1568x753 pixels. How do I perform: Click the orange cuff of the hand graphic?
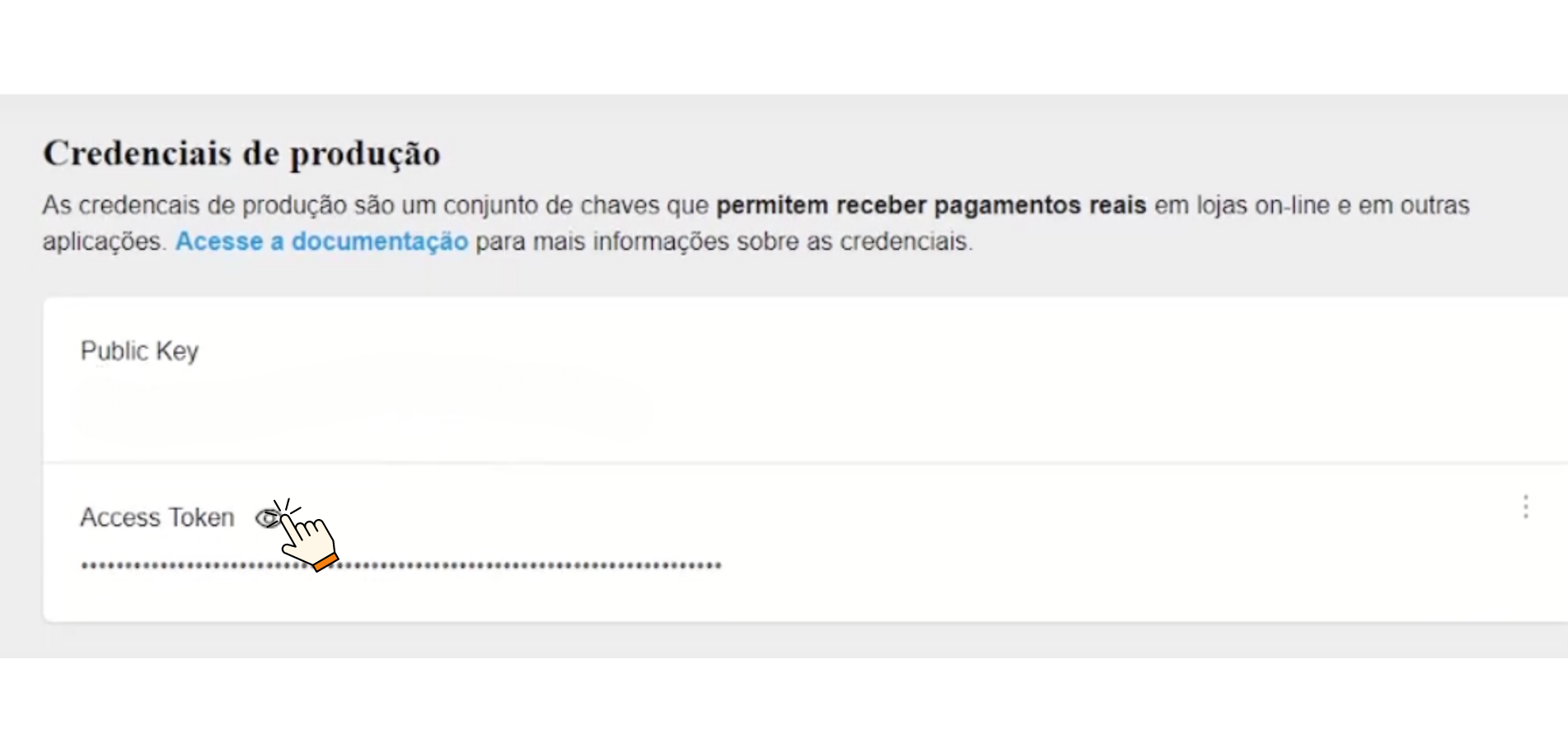tap(326, 563)
